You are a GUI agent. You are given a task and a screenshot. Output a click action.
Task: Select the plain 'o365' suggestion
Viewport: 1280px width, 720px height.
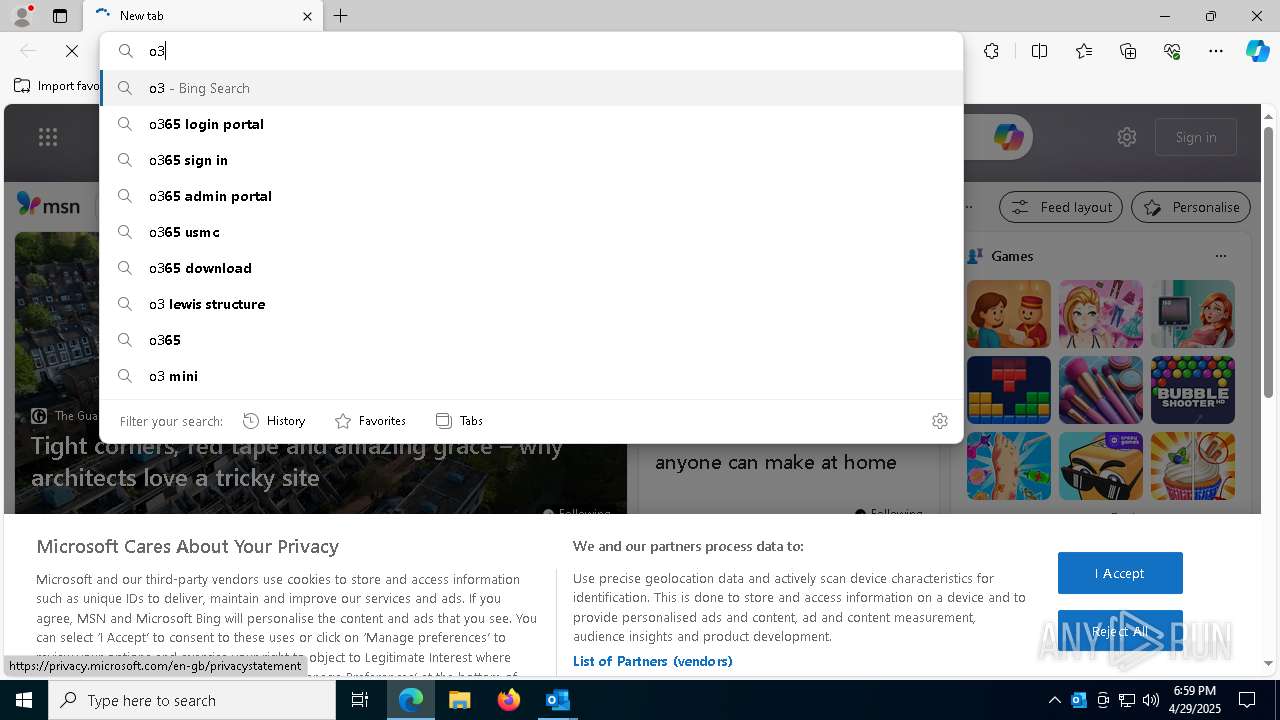coord(531,340)
